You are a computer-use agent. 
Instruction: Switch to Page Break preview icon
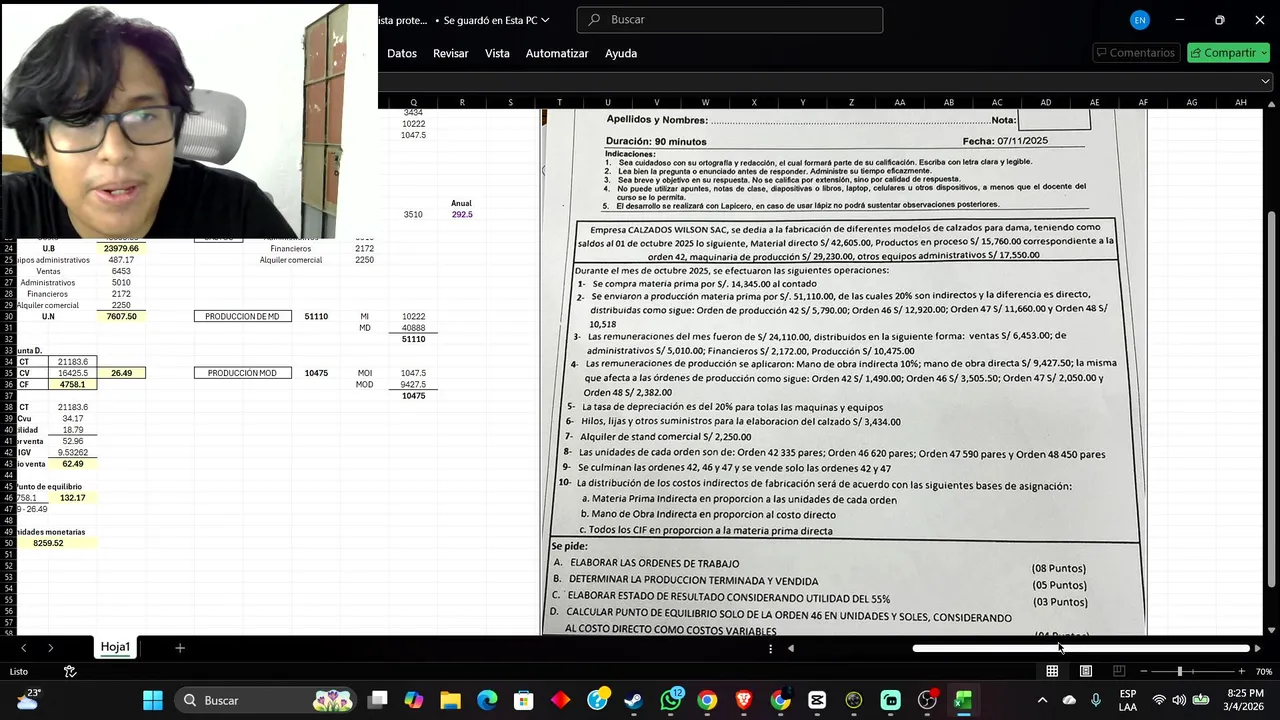pos(1119,671)
